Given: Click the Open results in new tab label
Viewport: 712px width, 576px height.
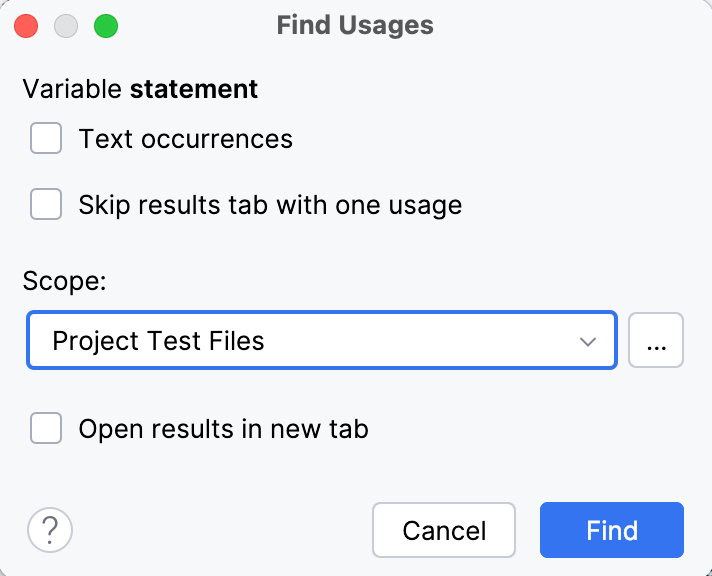Looking at the screenshot, I should click(224, 430).
